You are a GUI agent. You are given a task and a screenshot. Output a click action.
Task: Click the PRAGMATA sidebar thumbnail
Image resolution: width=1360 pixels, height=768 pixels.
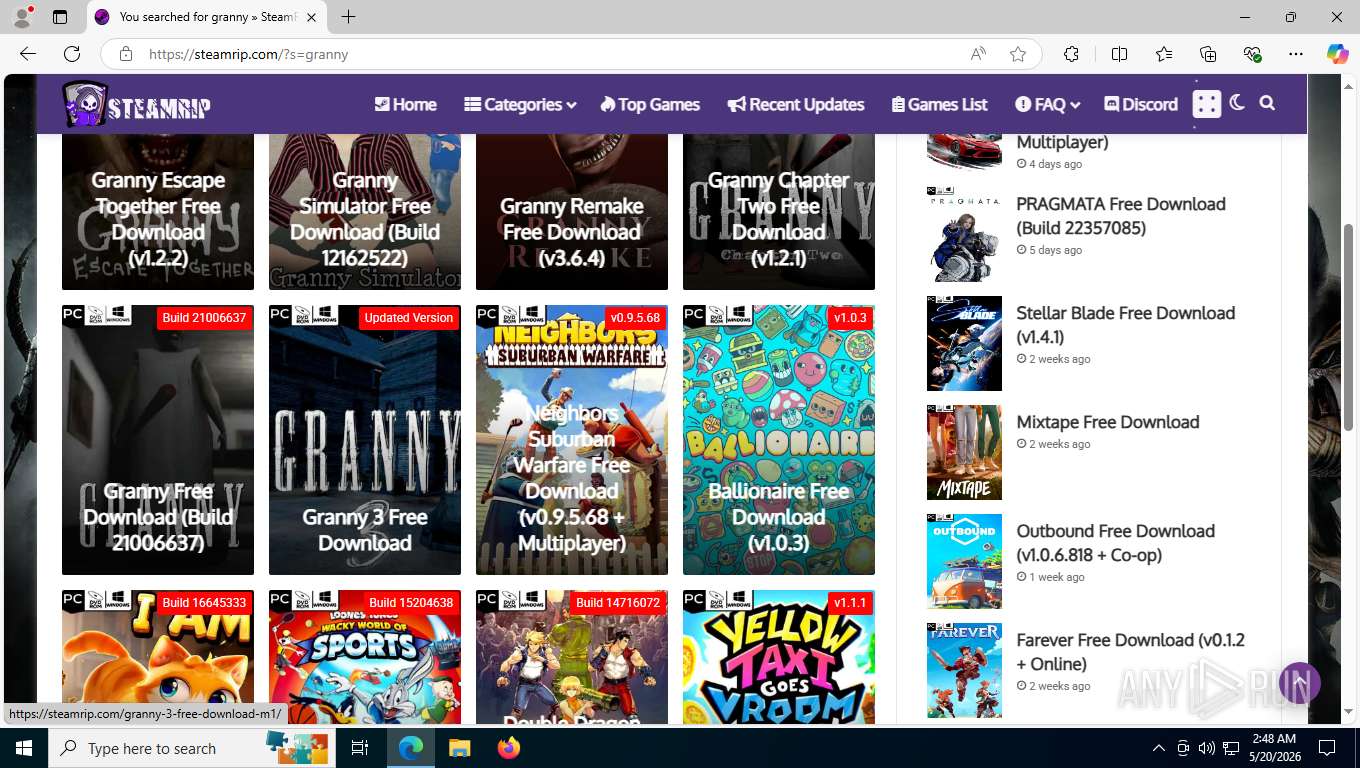click(x=964, y=234)
